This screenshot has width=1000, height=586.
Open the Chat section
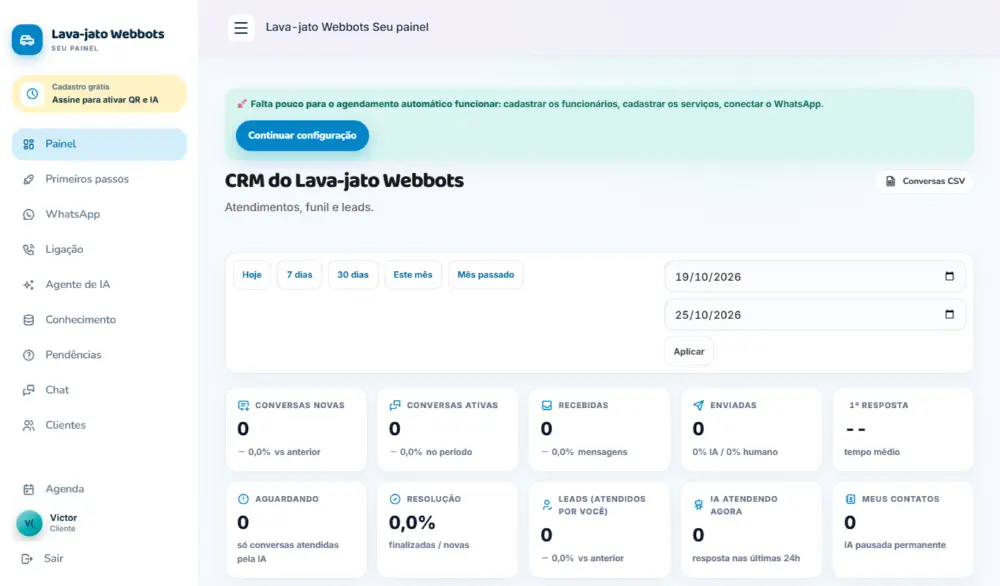coord(99,390)
